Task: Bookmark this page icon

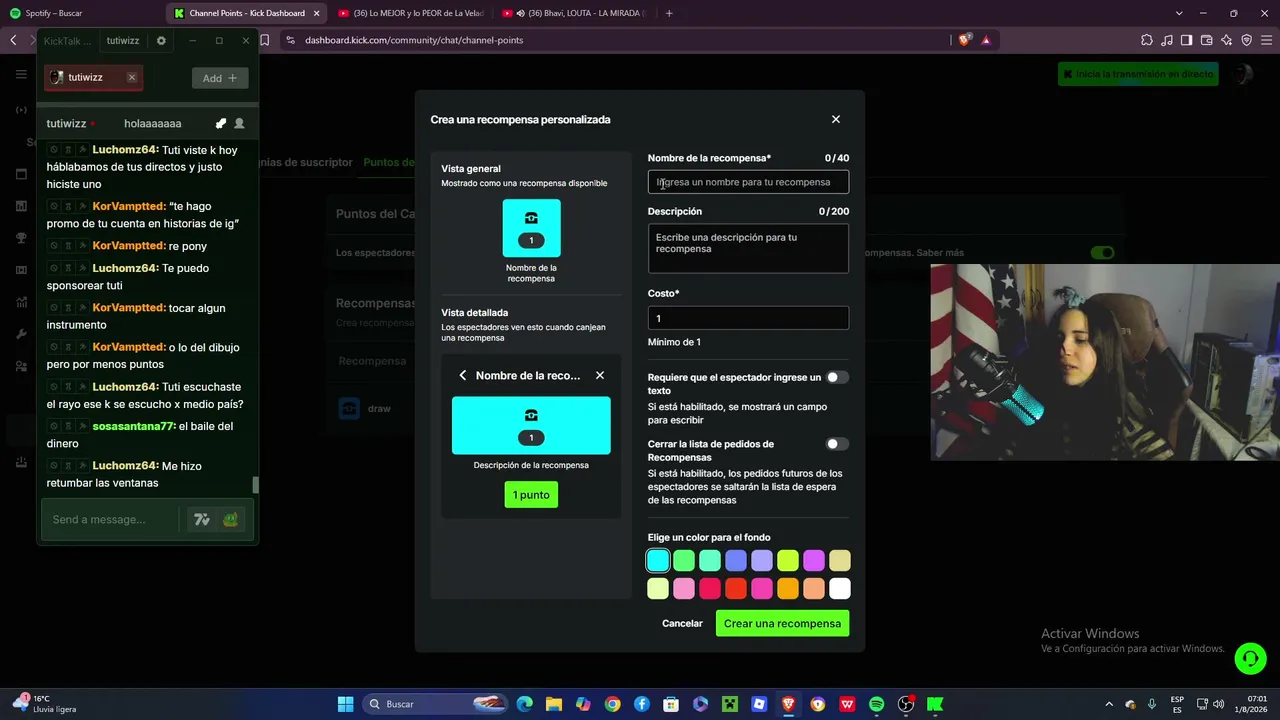Action: pos(265,40)
